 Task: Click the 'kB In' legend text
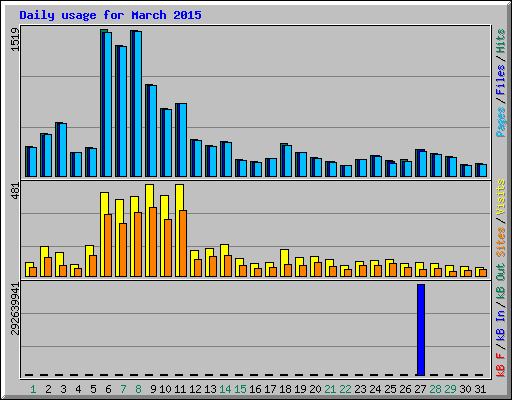pos(501,326)
